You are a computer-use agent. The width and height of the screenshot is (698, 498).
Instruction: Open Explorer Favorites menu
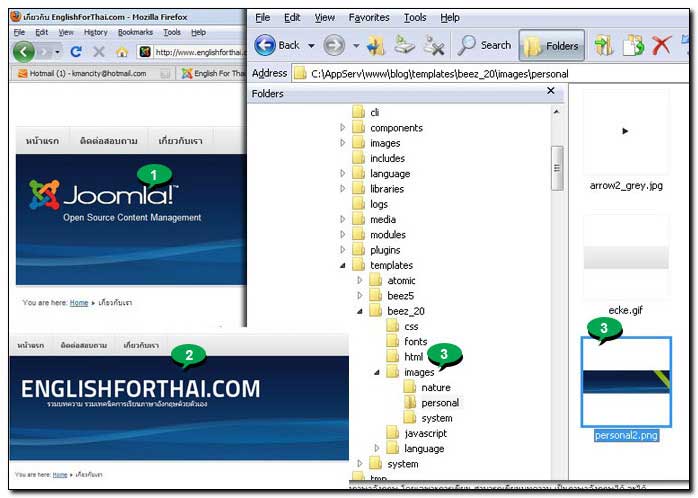click(369, 17)
